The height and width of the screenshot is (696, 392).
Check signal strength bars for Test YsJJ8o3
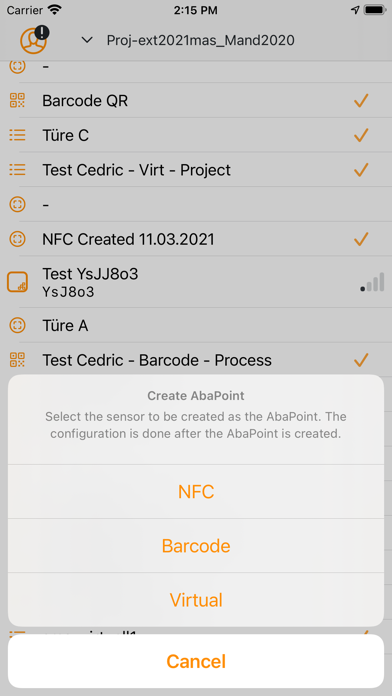coord(372,282)
